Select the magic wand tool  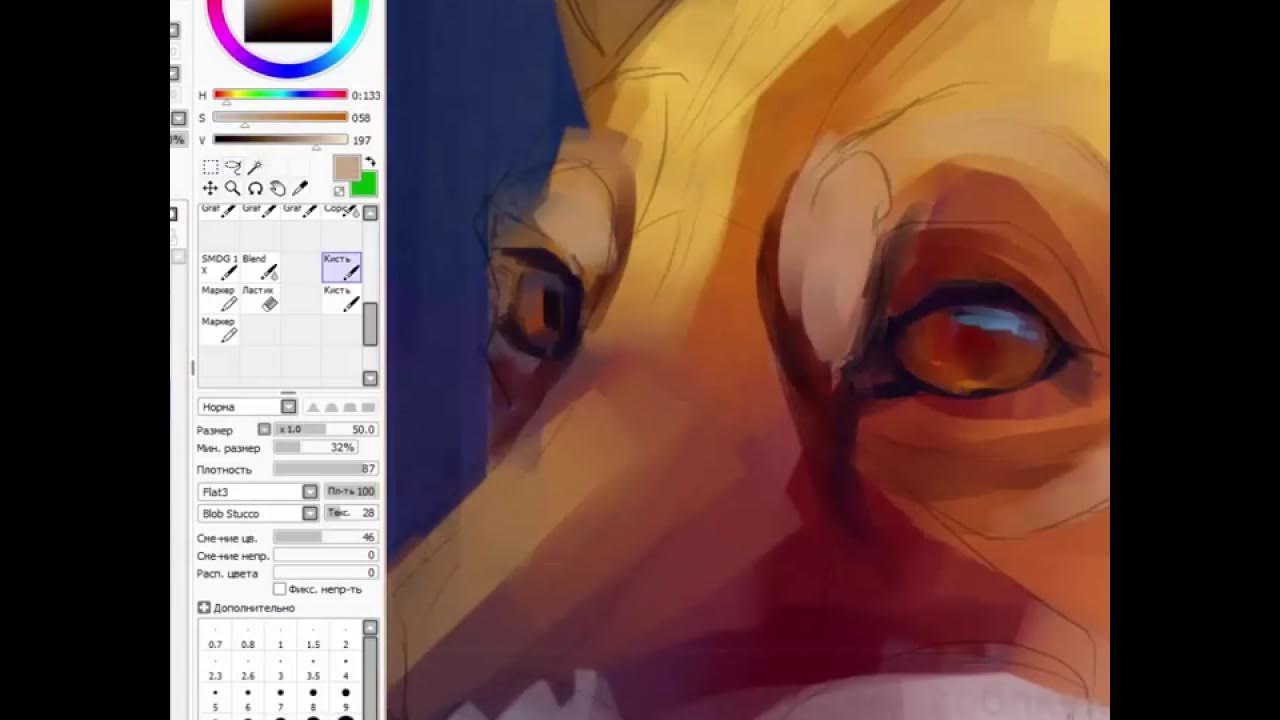(x=255, y=167)
